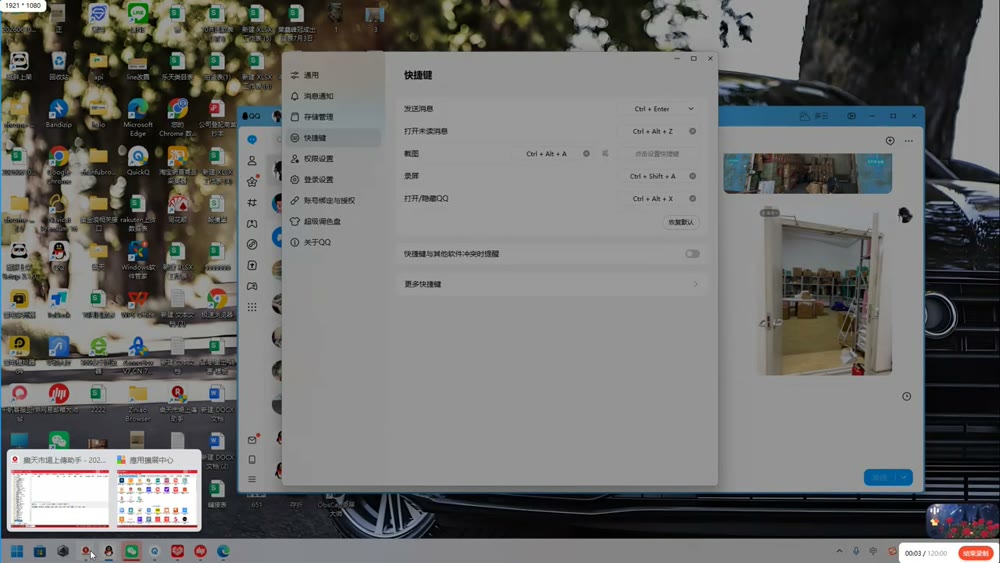Open the 权限设置 permissions section
Viewport: 1000px width, 563px height.
333,159
